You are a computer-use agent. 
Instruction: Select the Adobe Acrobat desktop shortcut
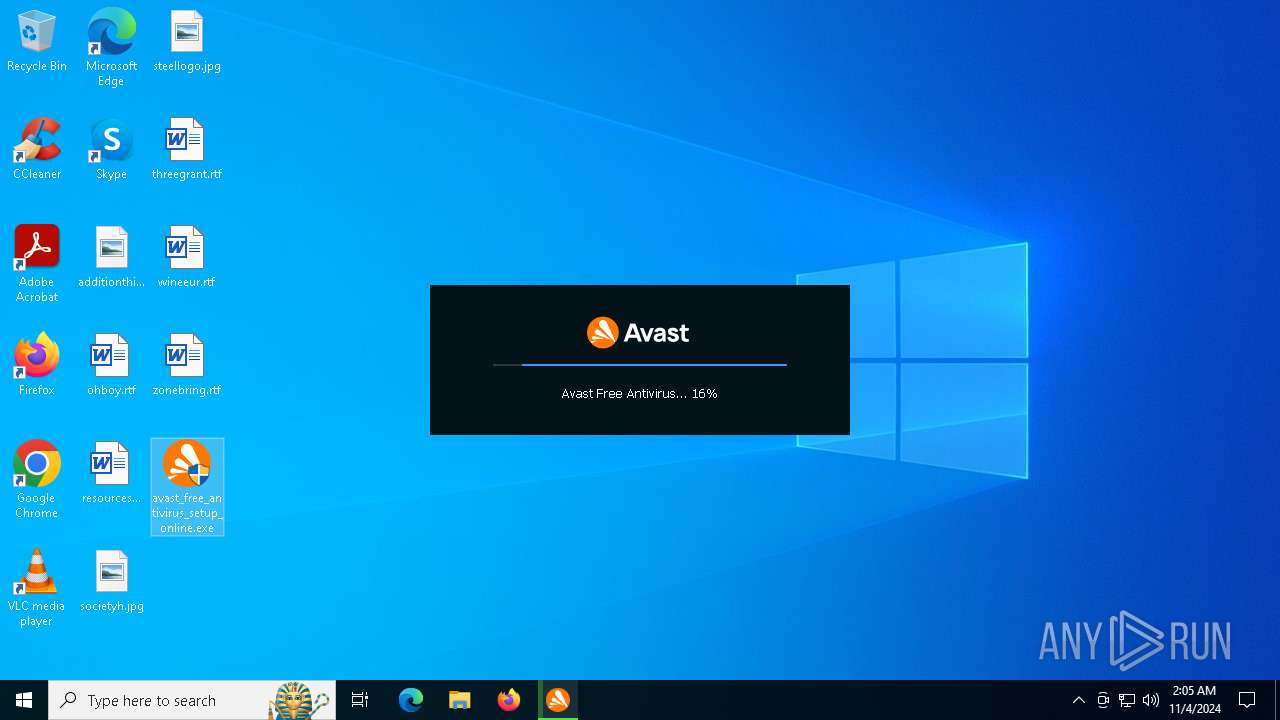(37, 264)
